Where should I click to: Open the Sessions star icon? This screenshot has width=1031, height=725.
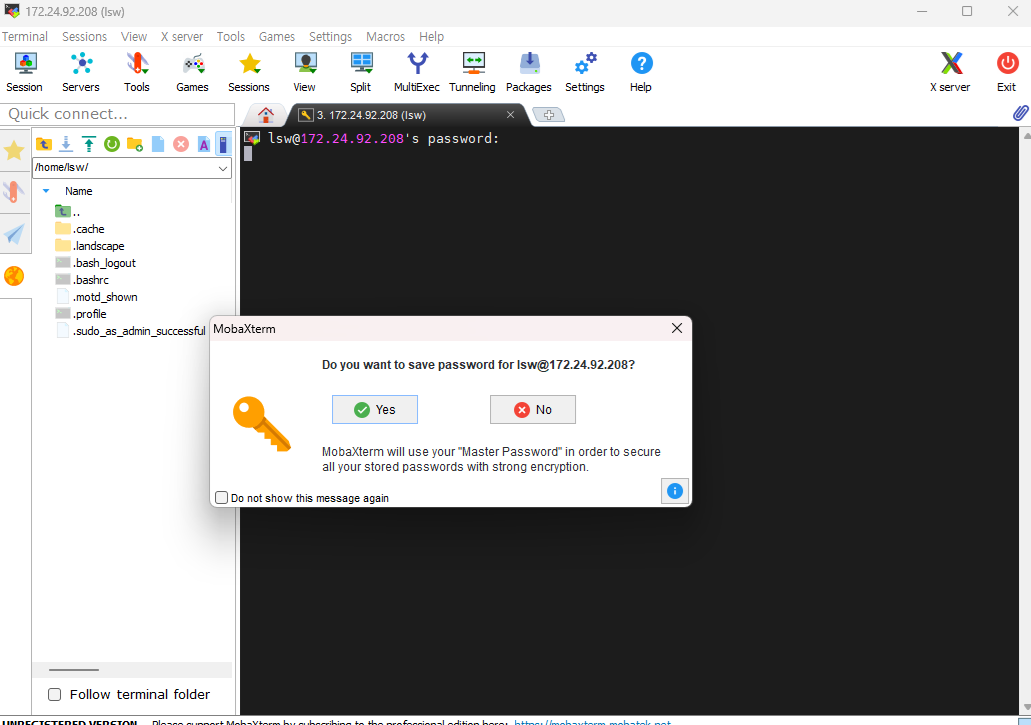[x=249, y=72]
